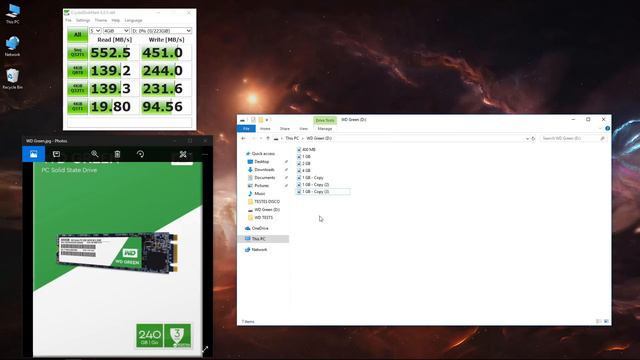Switch to large icons view in status bar
This screenshot has height=360, width=640.
pyautogui.click(x=606, y=322)
